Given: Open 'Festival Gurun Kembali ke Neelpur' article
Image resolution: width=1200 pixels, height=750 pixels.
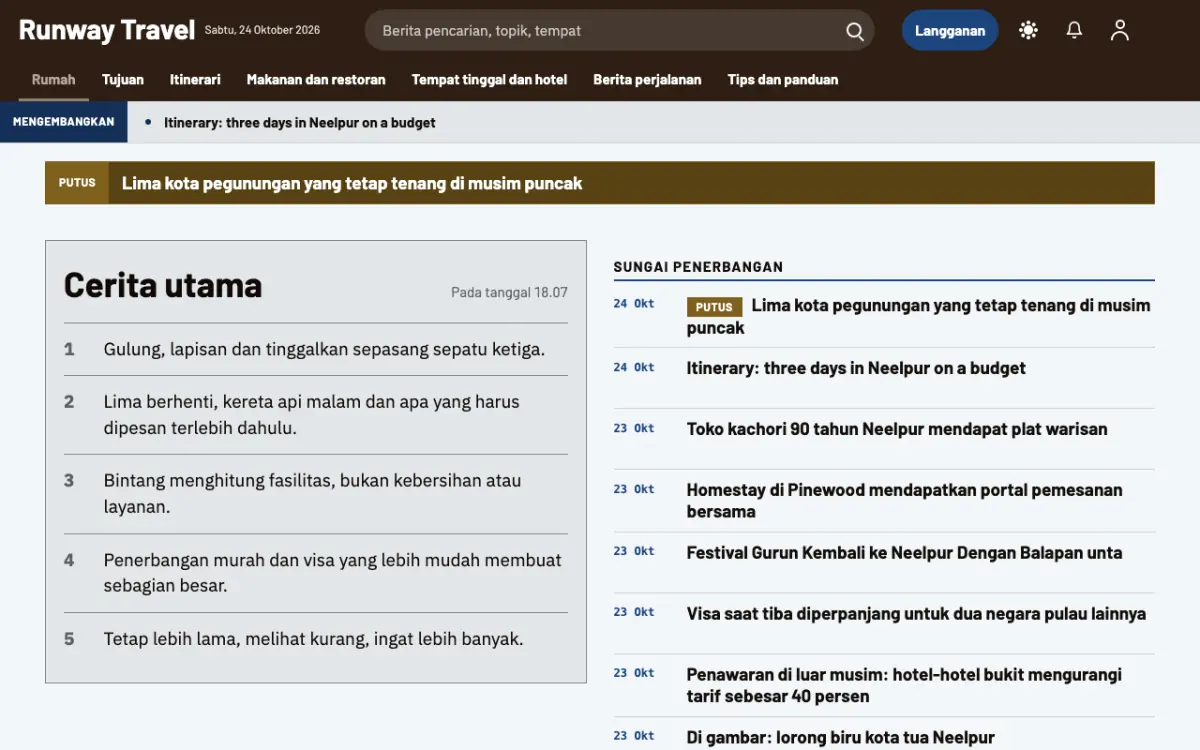Looking at the screenshot, I should point(904,553).
